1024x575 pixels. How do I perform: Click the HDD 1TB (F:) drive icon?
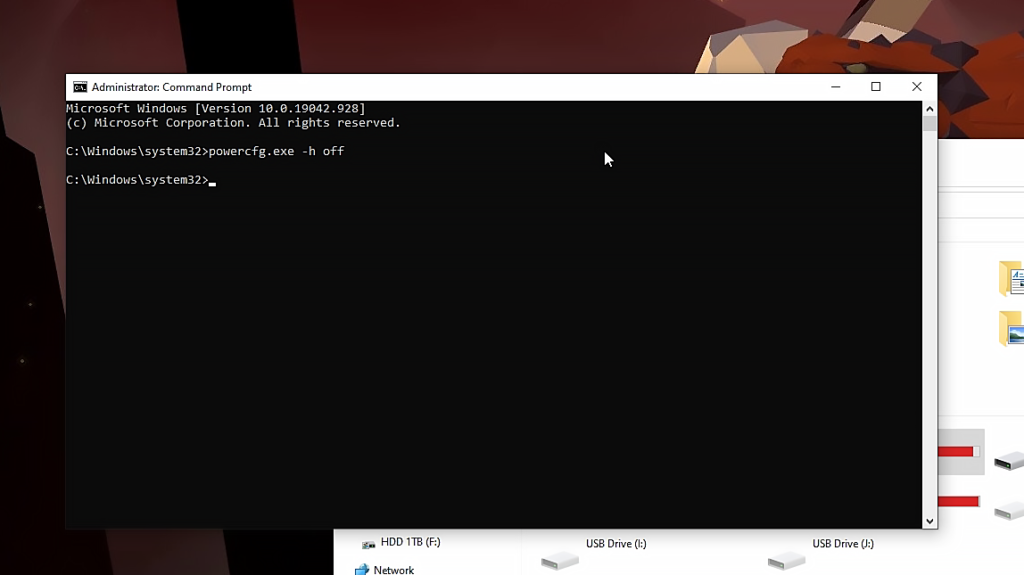pos(368,544)
